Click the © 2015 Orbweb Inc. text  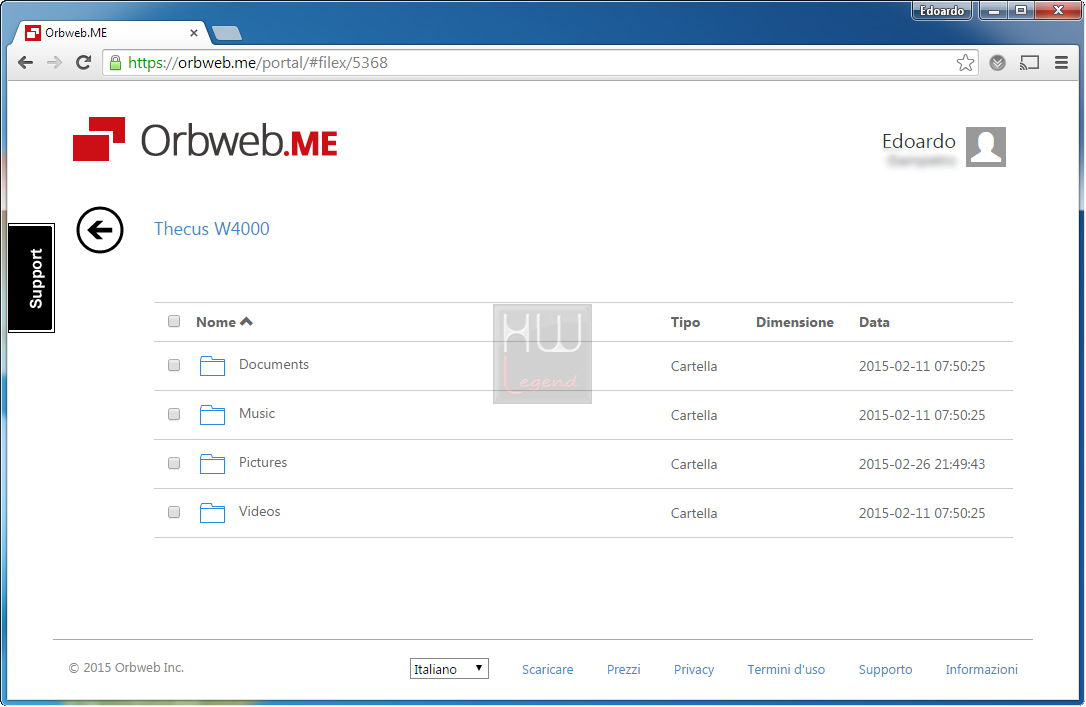pos(126,668)
